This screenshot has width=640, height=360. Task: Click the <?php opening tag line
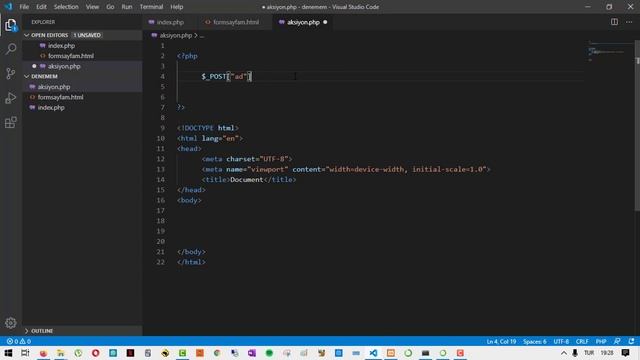pyautogui.click(x=187, y=56)
